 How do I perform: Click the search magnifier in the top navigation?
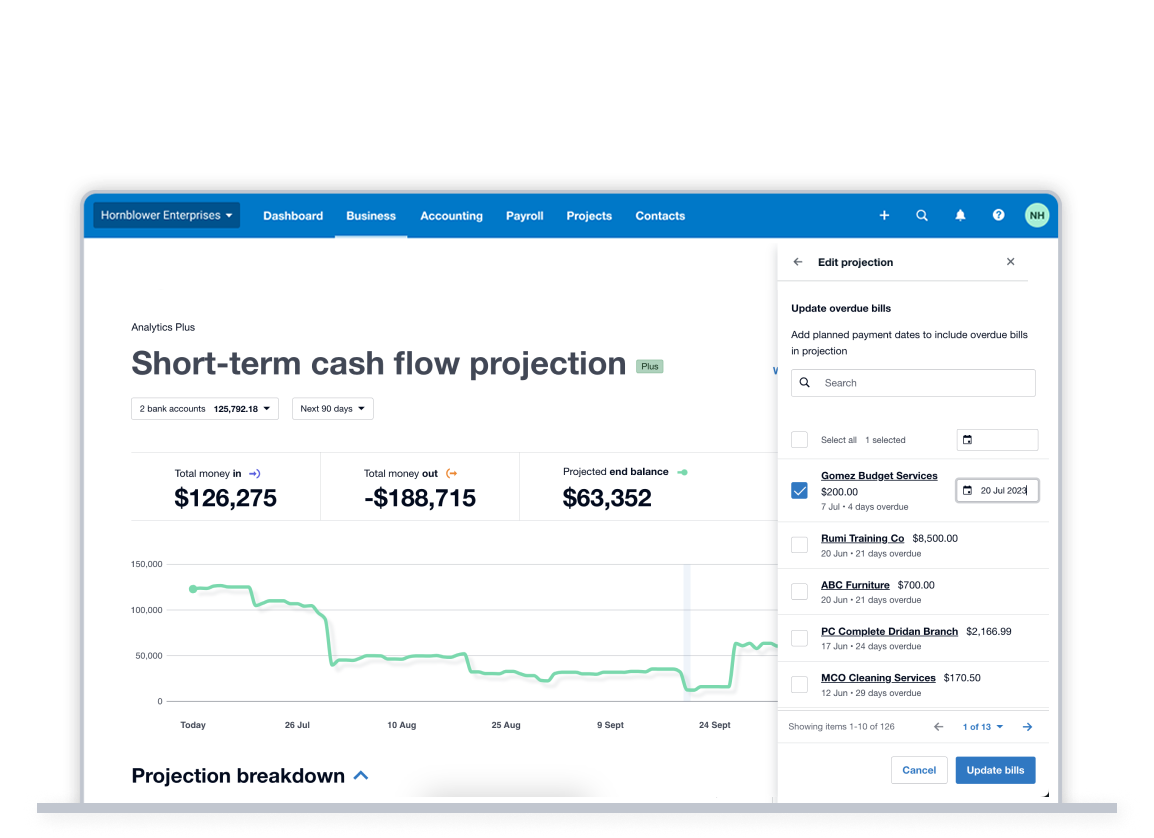(922, 215)
